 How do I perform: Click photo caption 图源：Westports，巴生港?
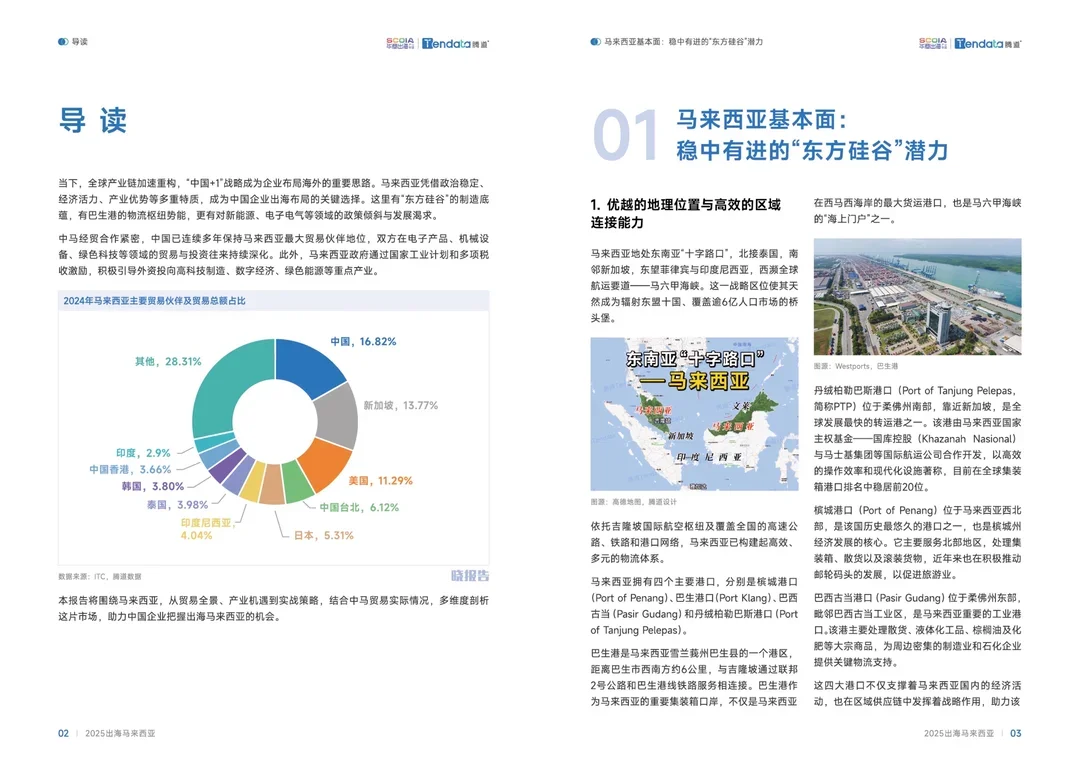pos(855,366)
